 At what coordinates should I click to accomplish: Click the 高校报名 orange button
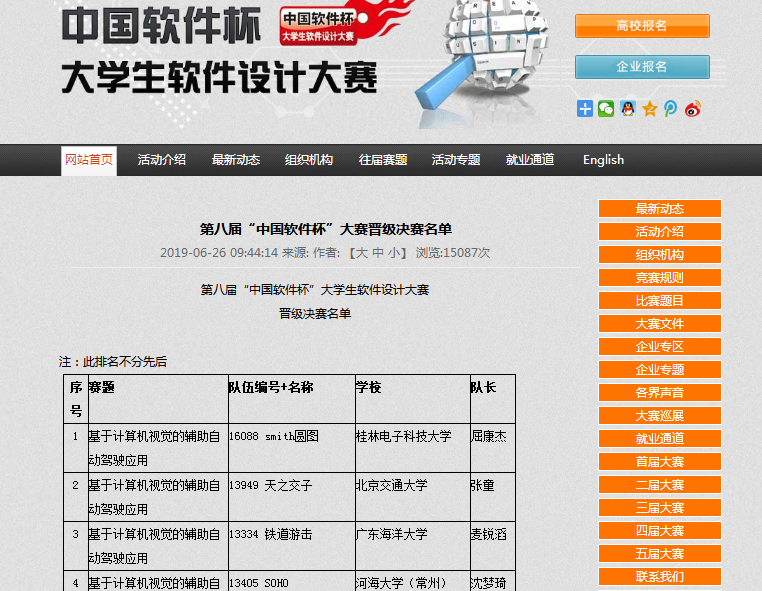(x=642, y=26)
